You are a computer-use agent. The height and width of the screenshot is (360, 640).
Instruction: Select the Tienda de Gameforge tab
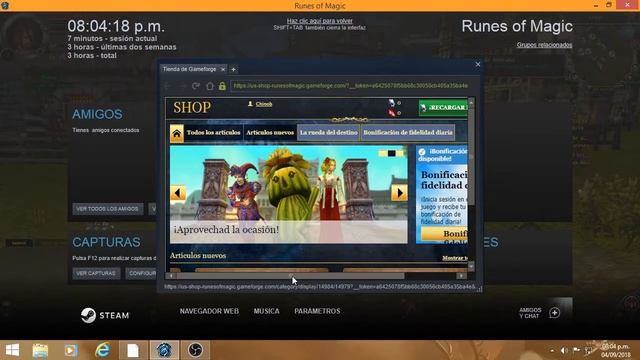pyautogui.click(x=190, y=69)
